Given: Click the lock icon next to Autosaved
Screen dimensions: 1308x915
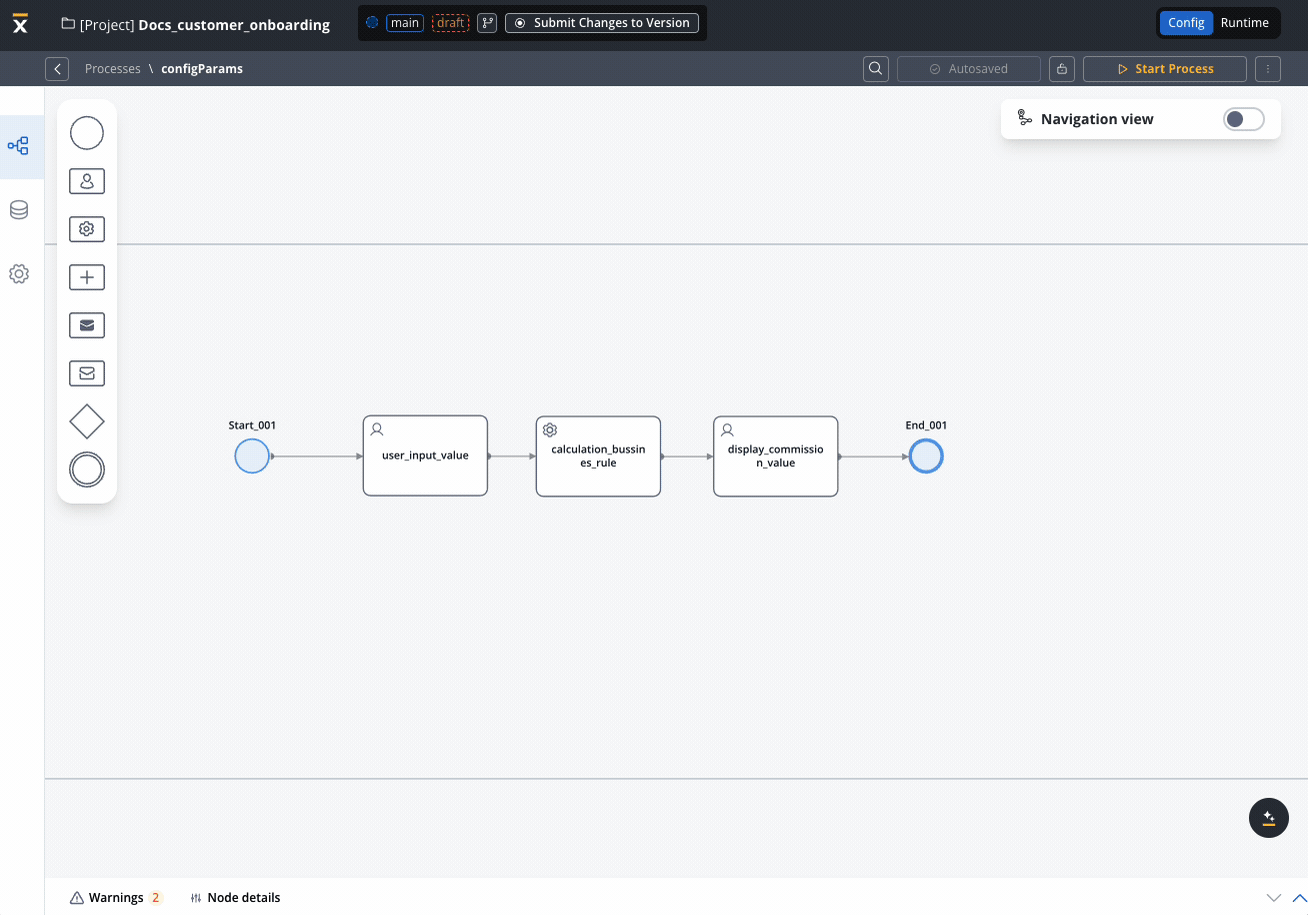Looking at the screenshot, I should pyautogui.click(x=1061, y=69).
